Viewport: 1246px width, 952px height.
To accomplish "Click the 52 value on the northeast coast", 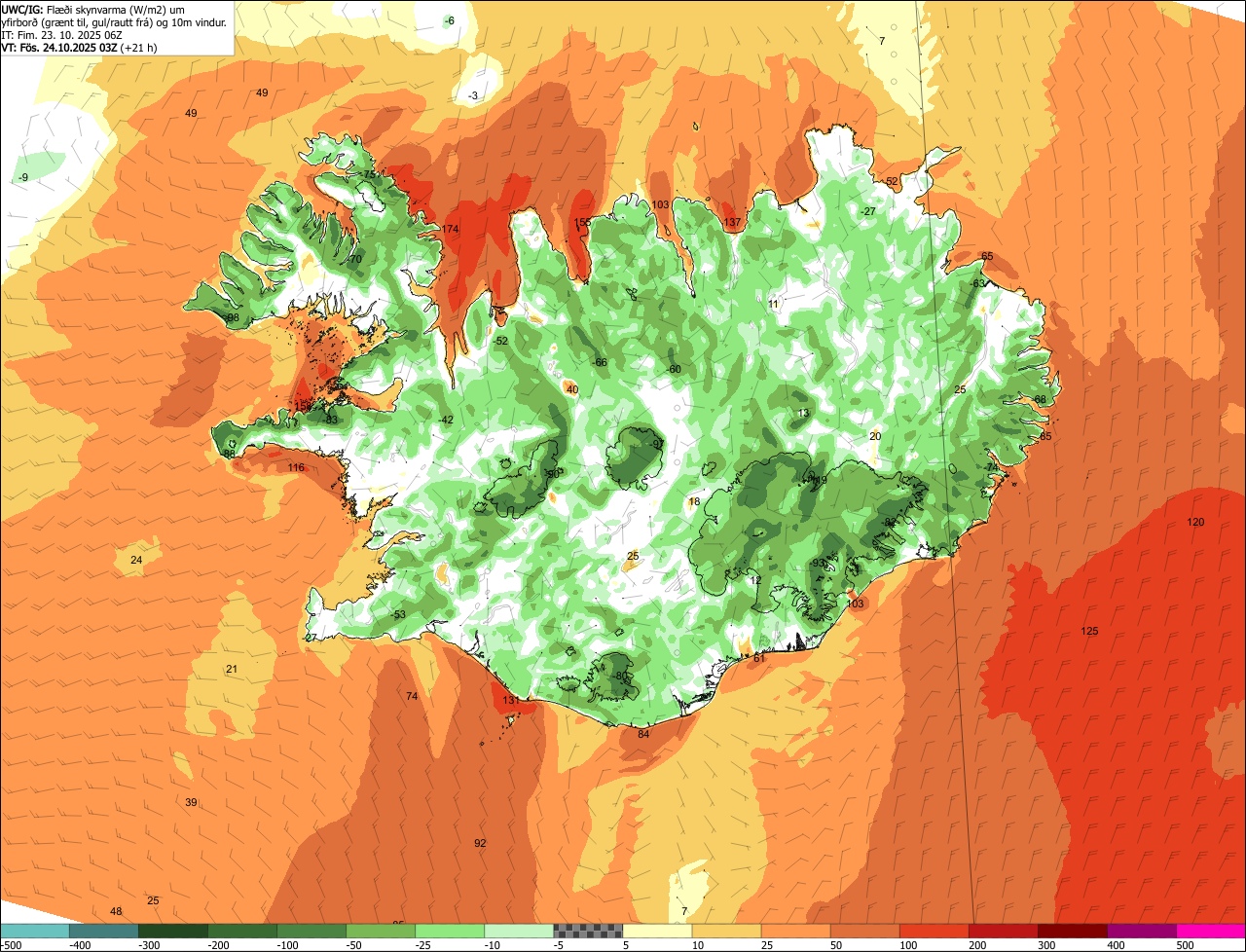I will [x=892, y=181].
